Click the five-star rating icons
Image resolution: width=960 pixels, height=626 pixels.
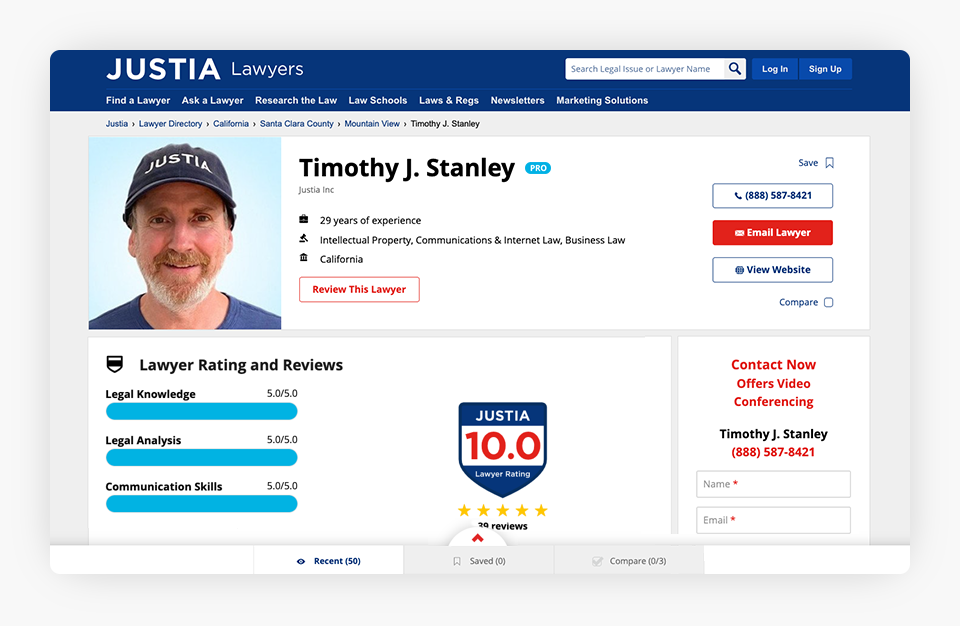pos(502,510)
